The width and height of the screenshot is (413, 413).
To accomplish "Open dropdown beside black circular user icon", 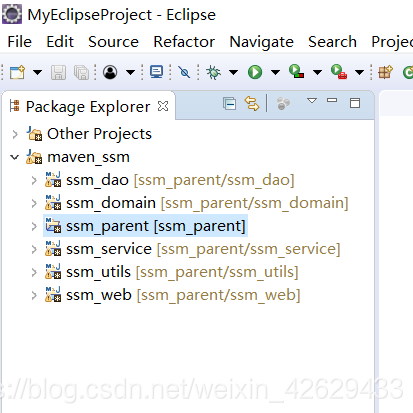I will pyautogui.click(x=130, y=72).
